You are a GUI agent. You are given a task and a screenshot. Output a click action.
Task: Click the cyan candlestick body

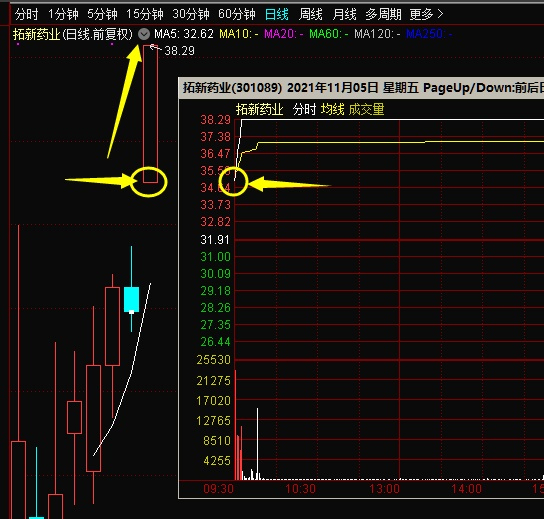tap(131, 299)
